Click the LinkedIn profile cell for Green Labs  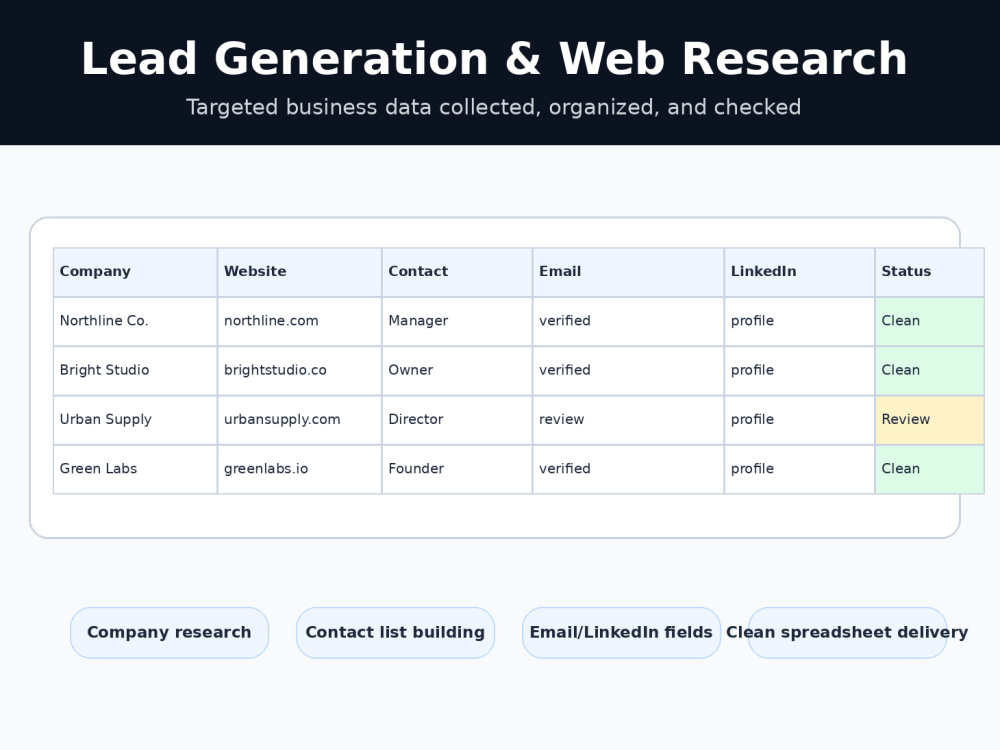800,469
